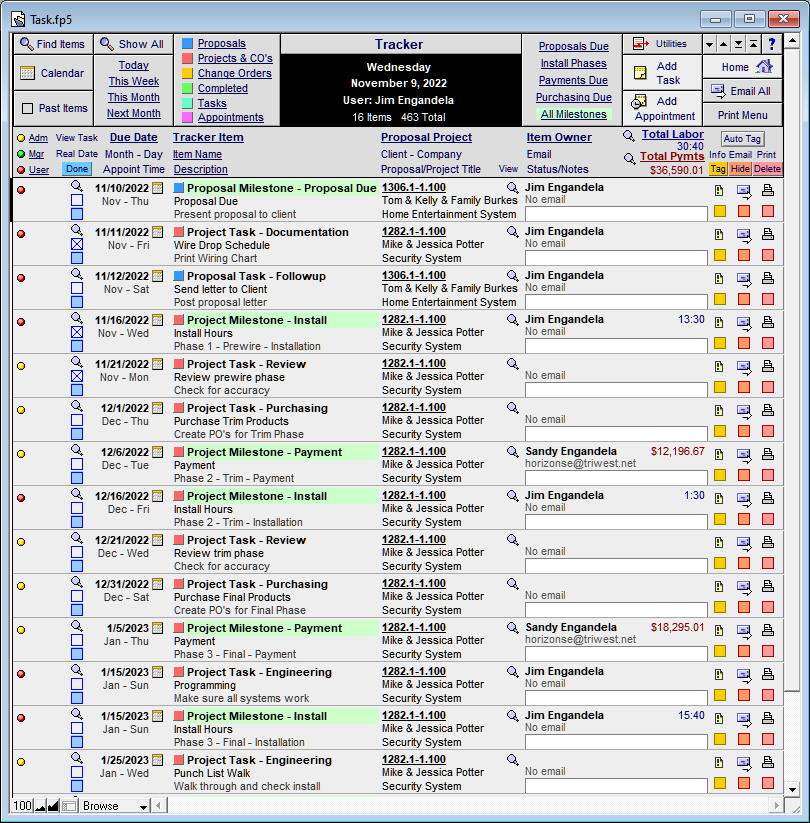Mark 12/16/2022 Install milestone as done
The height and width of the screenshot is (823, 810).
point(77,522)
